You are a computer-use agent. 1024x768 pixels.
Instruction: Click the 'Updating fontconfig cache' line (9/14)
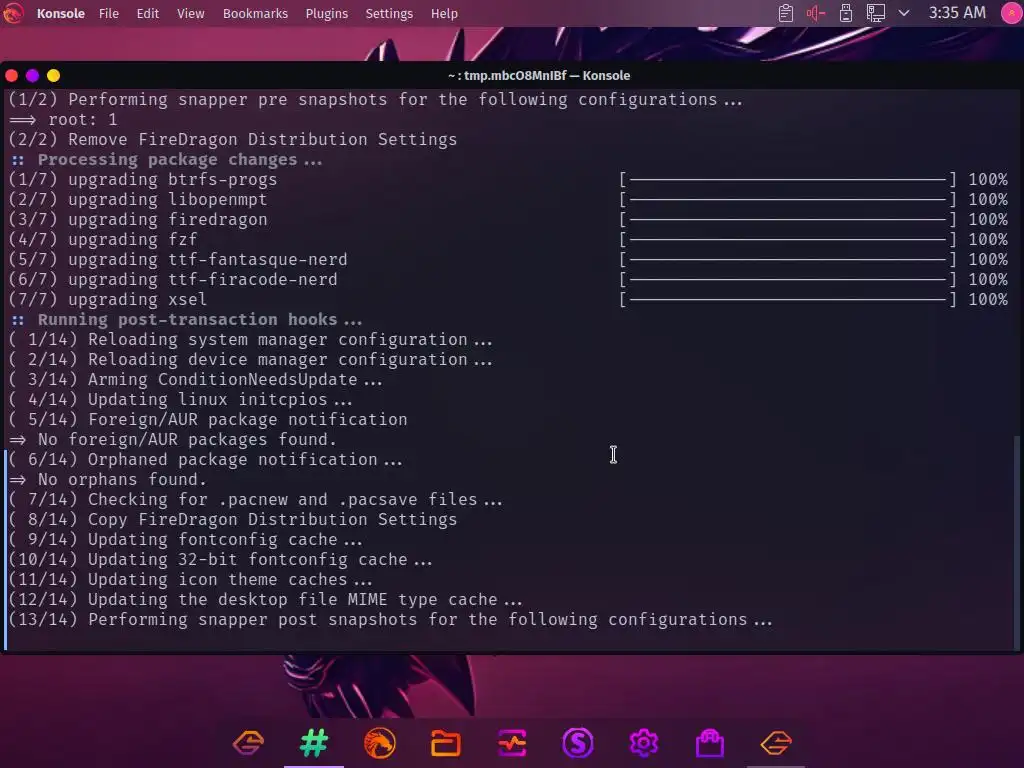pos(186,539)
